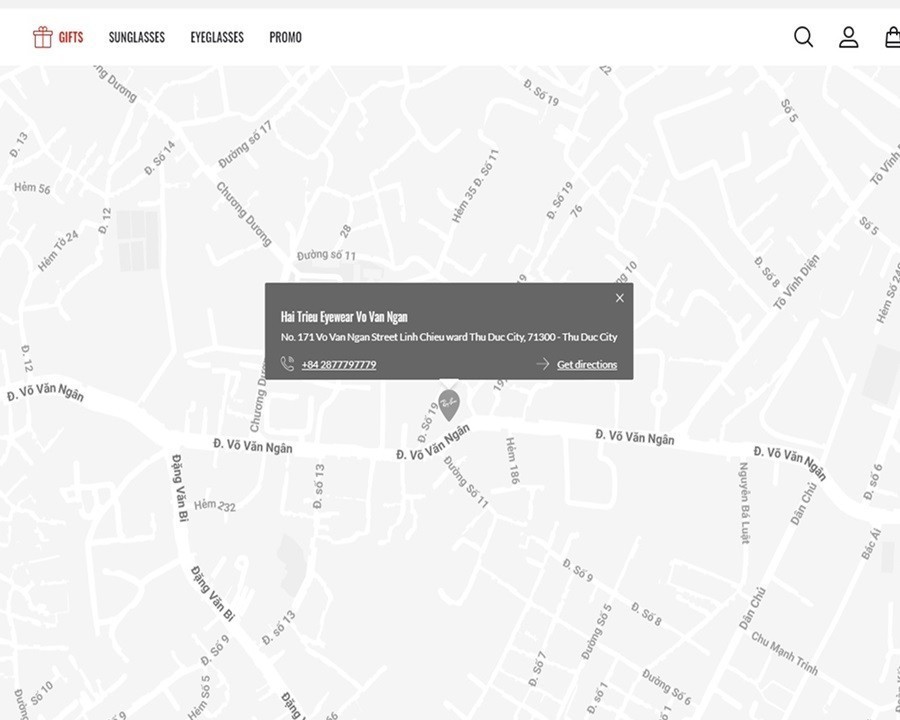Screen dimensions: 900x720
Task: Open the GIFTS menu item
Action: [x=70, y=37]
